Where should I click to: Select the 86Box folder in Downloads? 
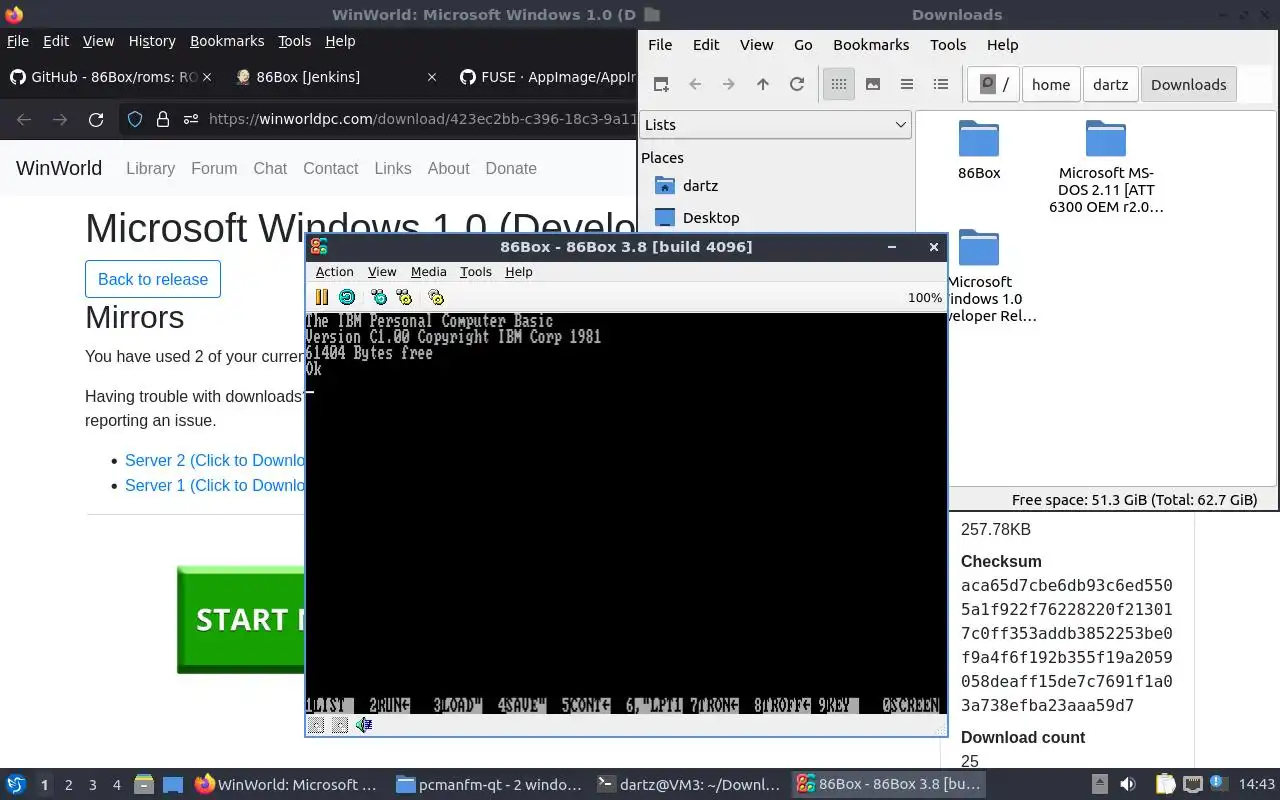pyautogui.click(x=979, y=150)
